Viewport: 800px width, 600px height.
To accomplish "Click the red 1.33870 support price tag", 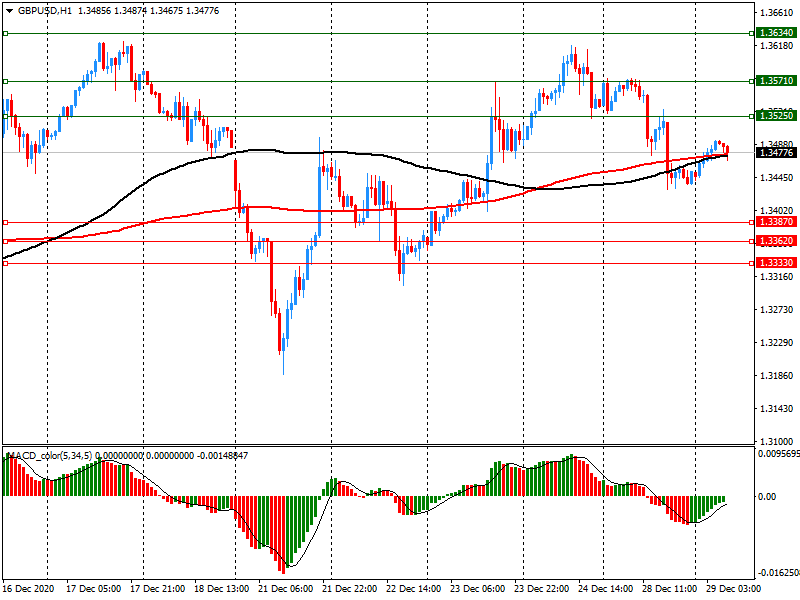I will 777,222.
